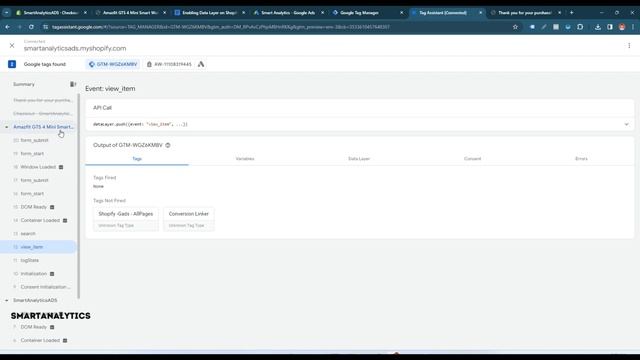
Task: Open Chrome tab search dropdown
Action: [7, 13]
